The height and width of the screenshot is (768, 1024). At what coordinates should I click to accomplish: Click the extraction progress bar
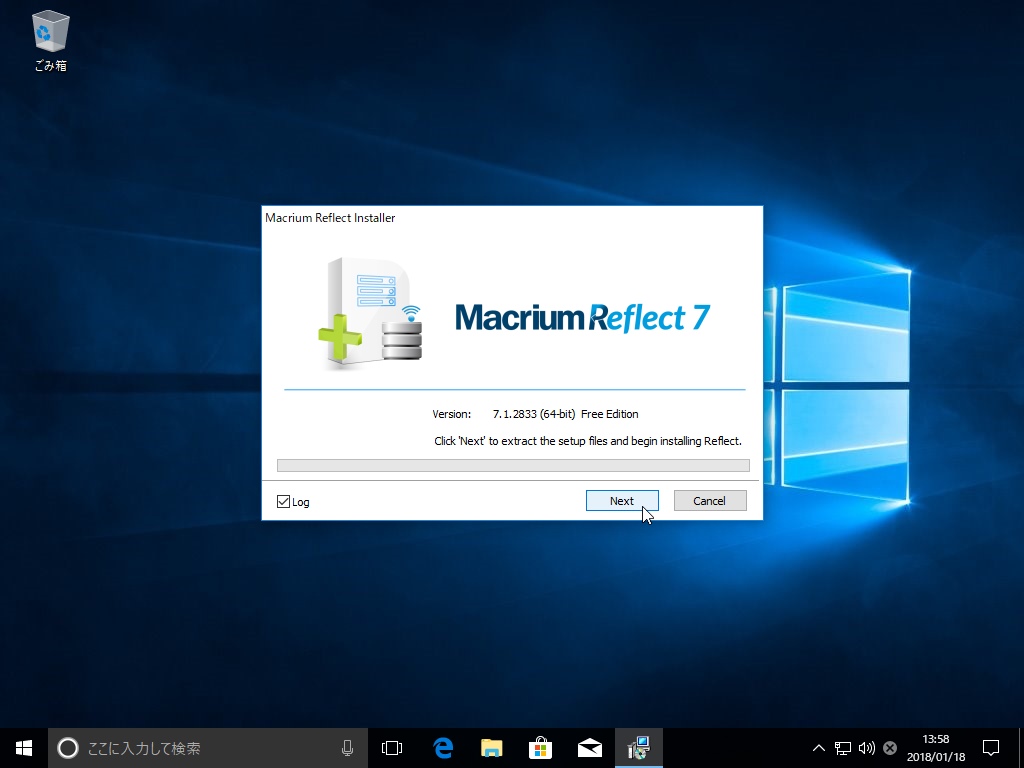point(513,465)
